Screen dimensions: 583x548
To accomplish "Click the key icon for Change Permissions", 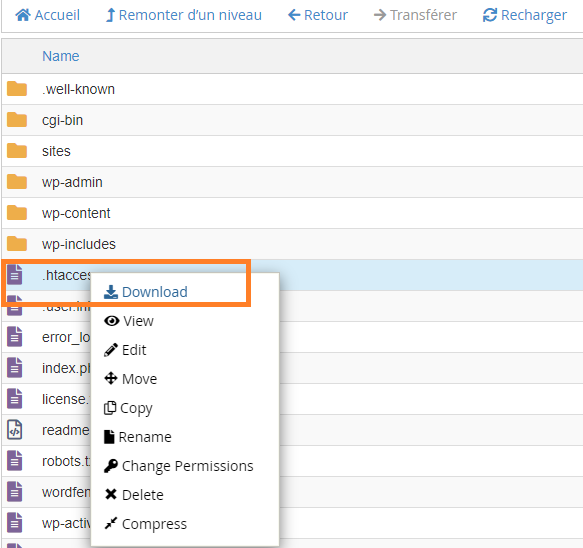I will tap(111, 466).
